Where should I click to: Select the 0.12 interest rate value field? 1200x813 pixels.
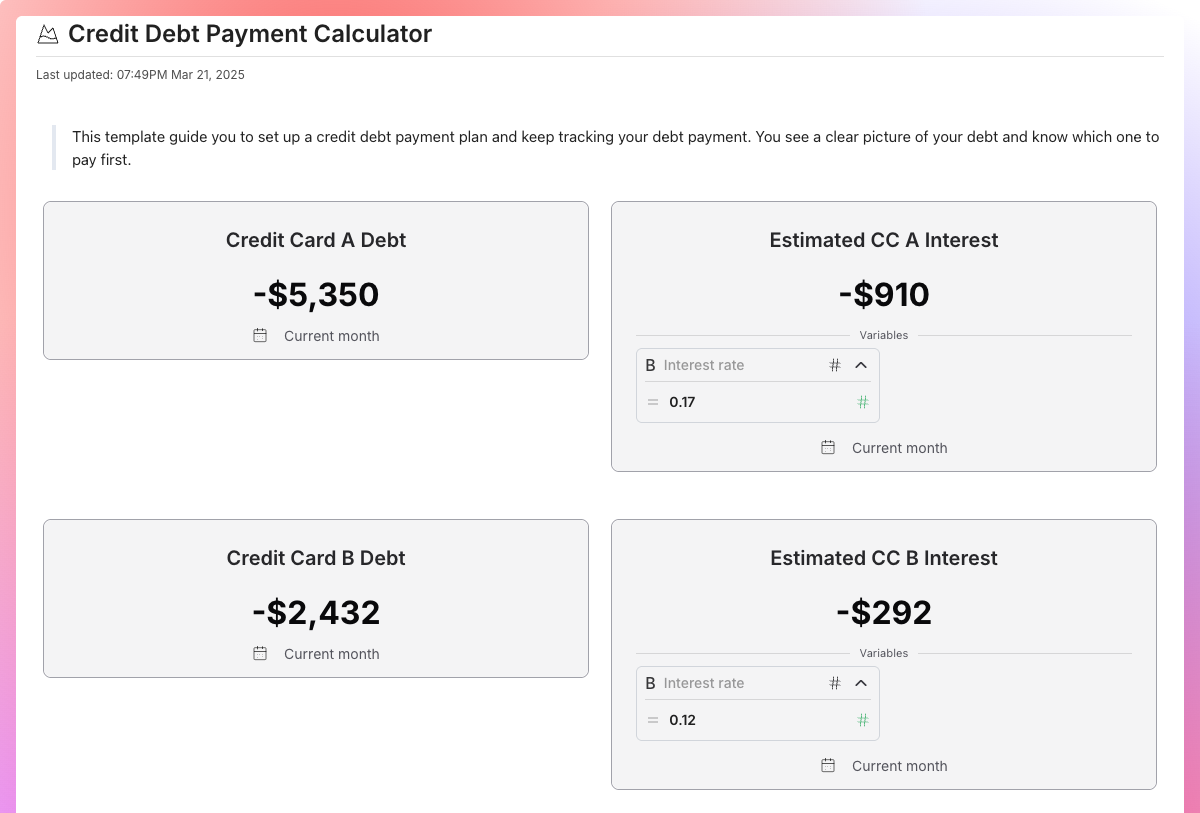[x=681, y=720]
